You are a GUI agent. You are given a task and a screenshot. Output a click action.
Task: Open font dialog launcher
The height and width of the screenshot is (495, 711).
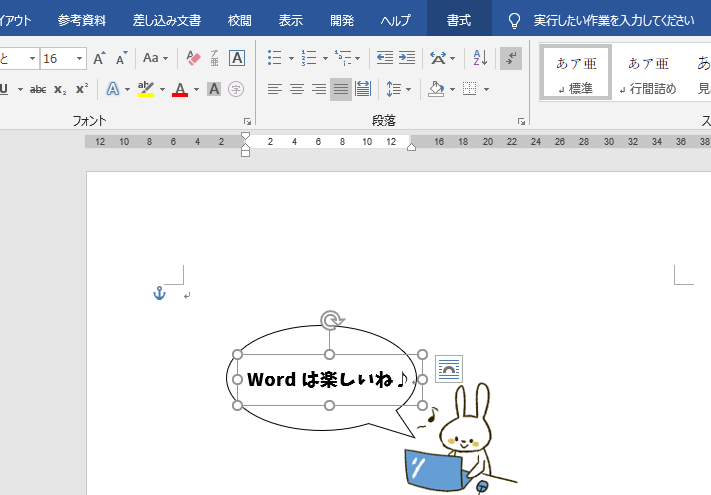click(247, 121)
